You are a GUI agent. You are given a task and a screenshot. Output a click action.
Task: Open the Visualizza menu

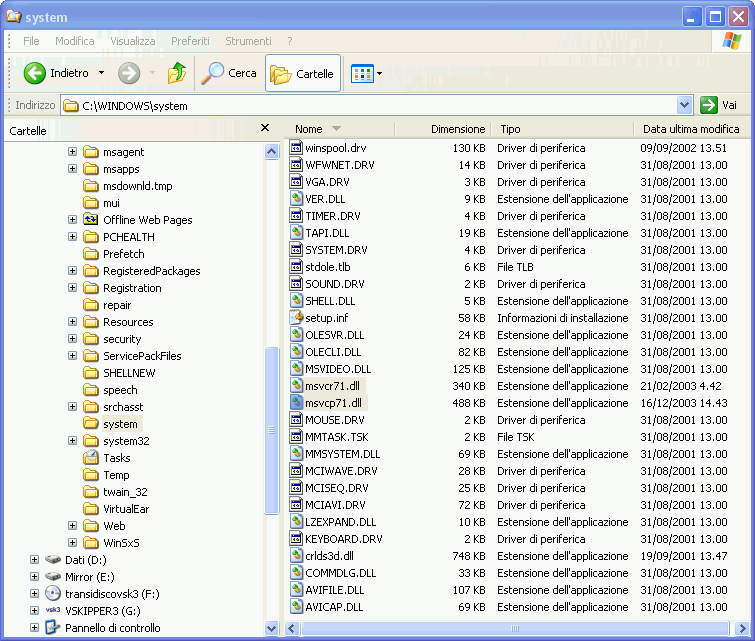133,41
